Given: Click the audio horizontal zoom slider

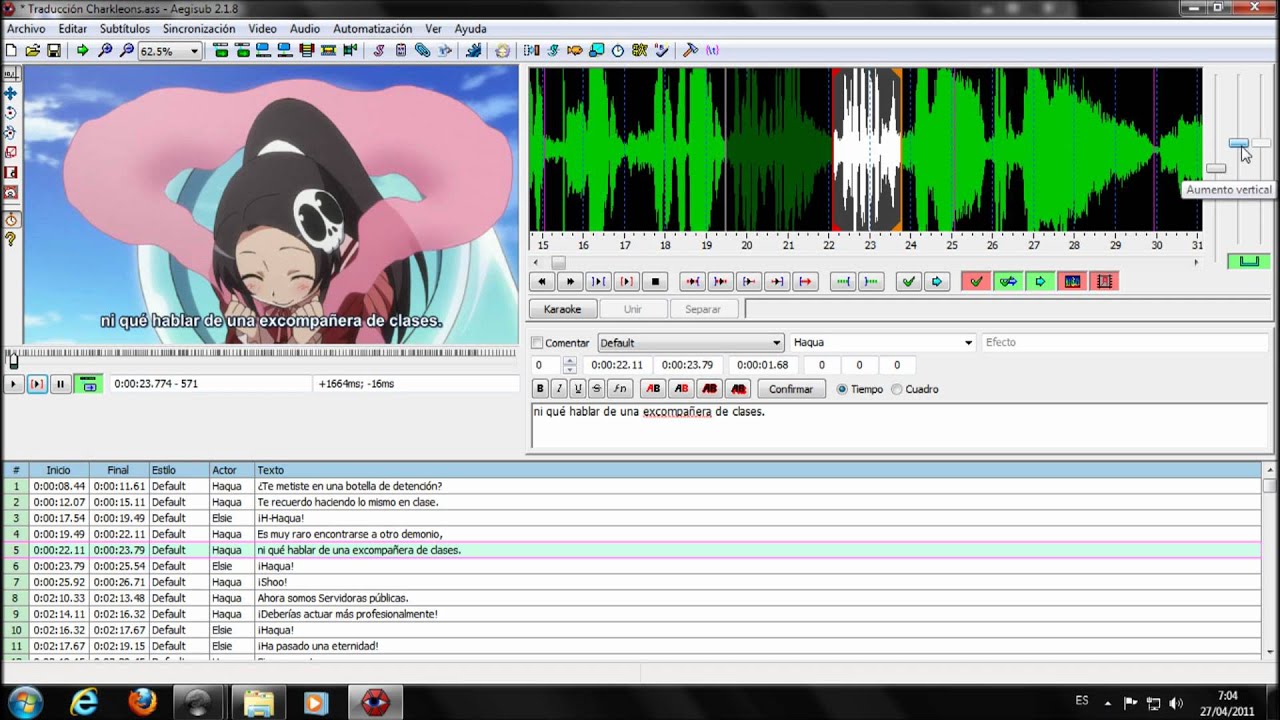Looking at the screenshot, I should pos(1216,169).
